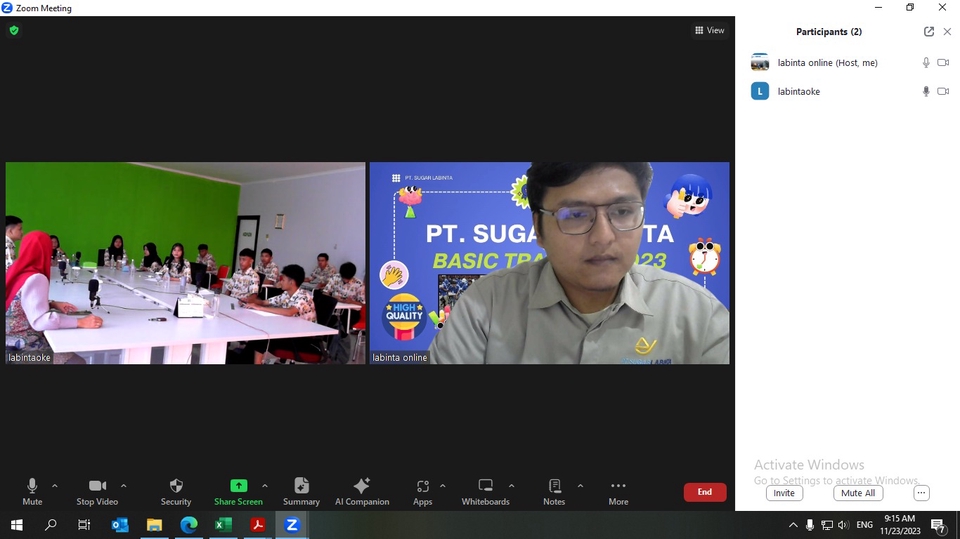End the meeting
Image resolution: width=960 pixels, height=539 pixels.
705,492
